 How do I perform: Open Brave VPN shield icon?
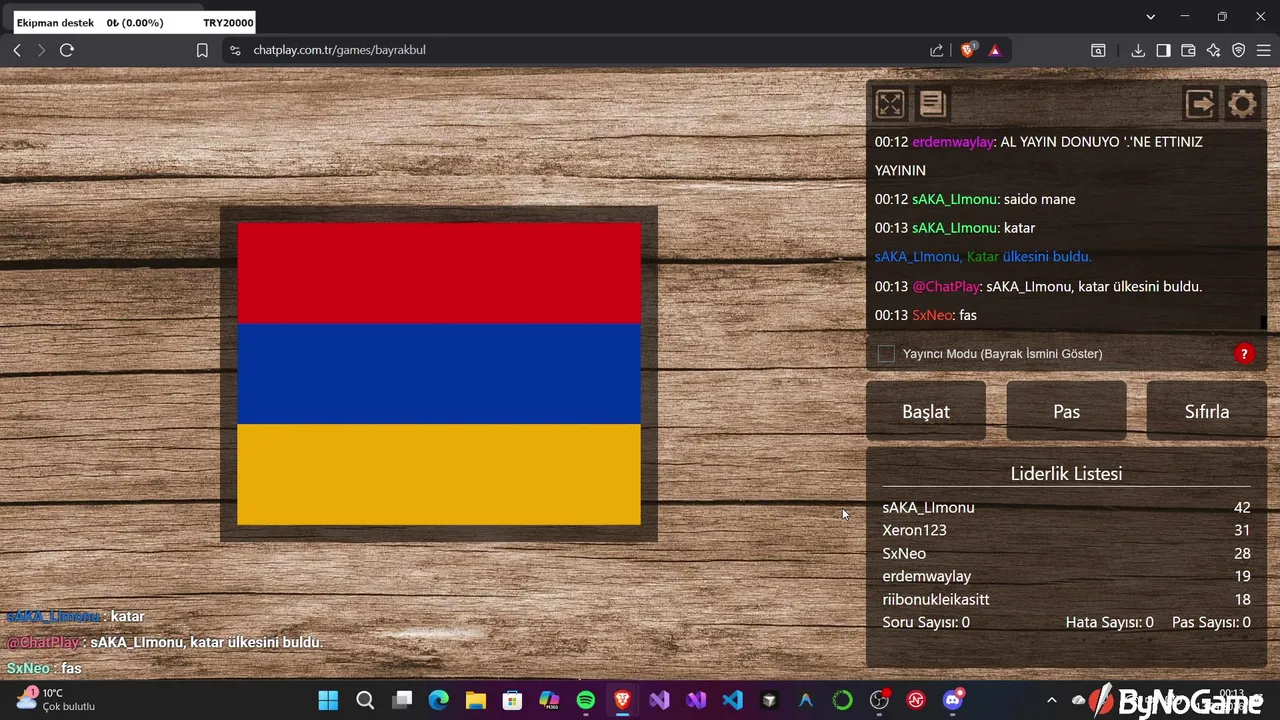pos(1238,50)
